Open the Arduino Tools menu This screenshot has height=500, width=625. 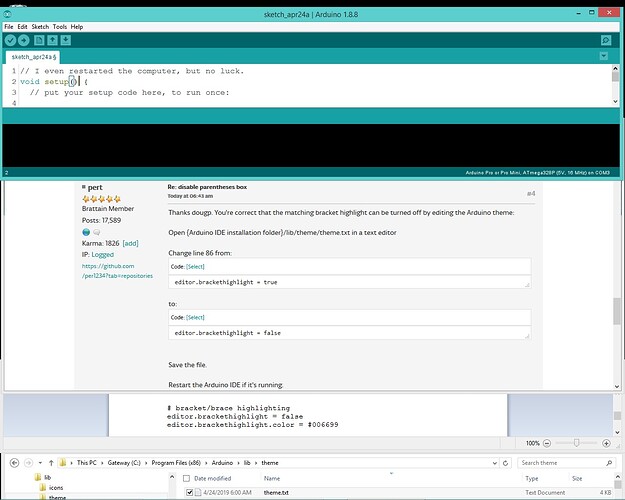60,27
